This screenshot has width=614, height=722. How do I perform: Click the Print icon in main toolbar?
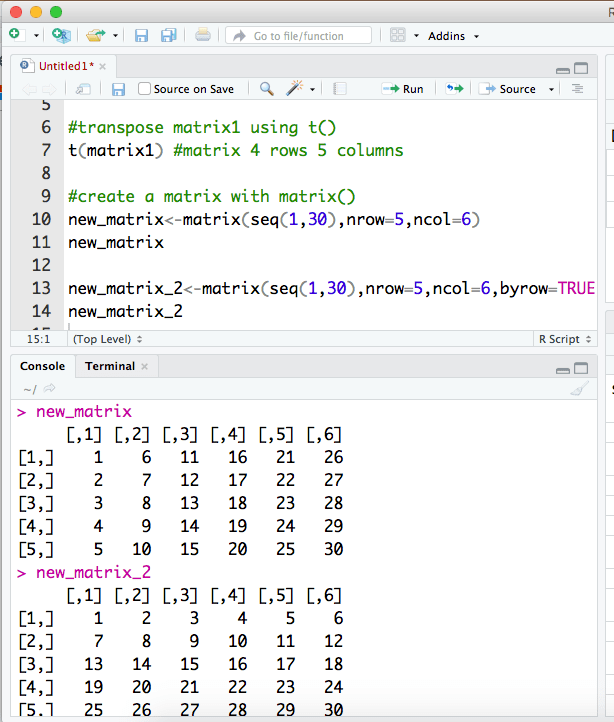point(203,35)
